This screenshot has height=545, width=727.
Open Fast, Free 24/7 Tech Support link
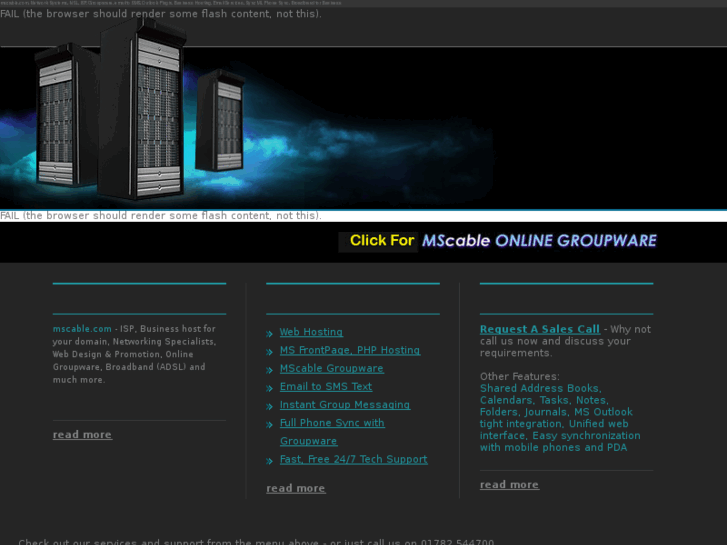tap(353, 459)
